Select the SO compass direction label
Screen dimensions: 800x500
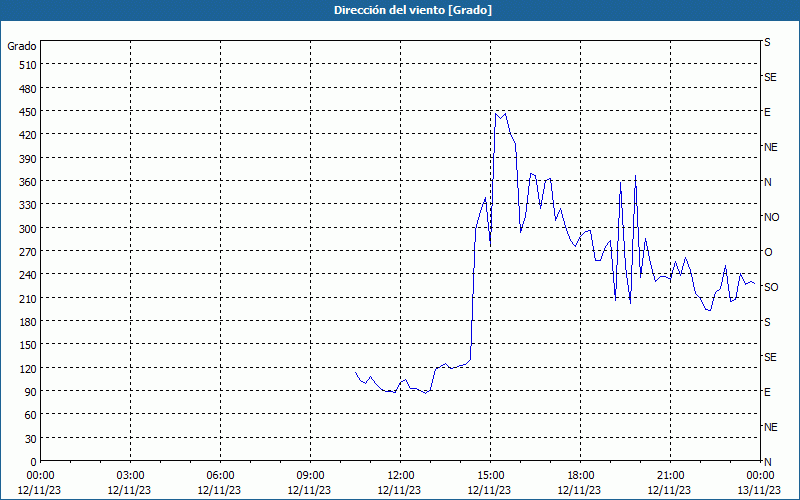771,287
